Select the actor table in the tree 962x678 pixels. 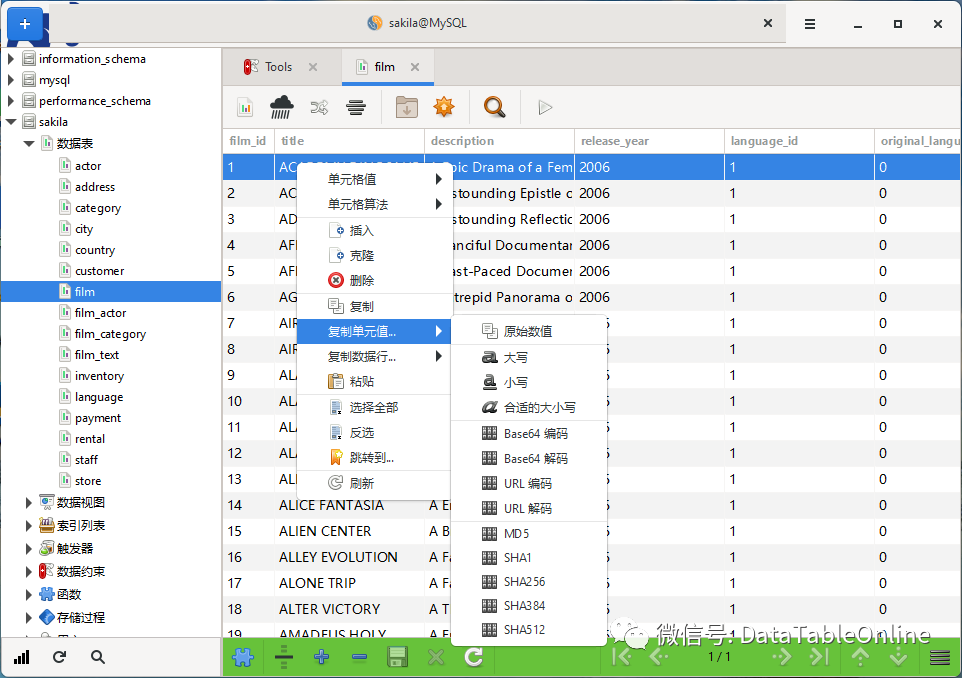tap(88, 166)
